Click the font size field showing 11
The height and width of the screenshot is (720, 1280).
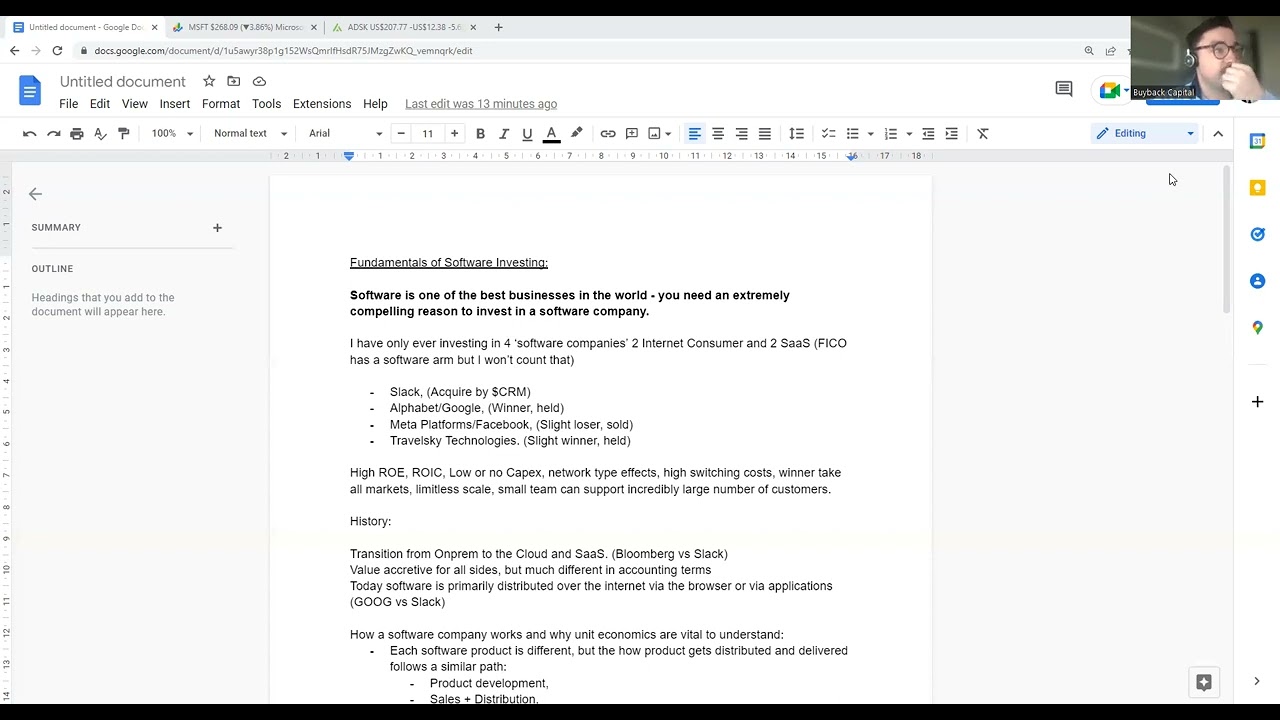point(428,133)
